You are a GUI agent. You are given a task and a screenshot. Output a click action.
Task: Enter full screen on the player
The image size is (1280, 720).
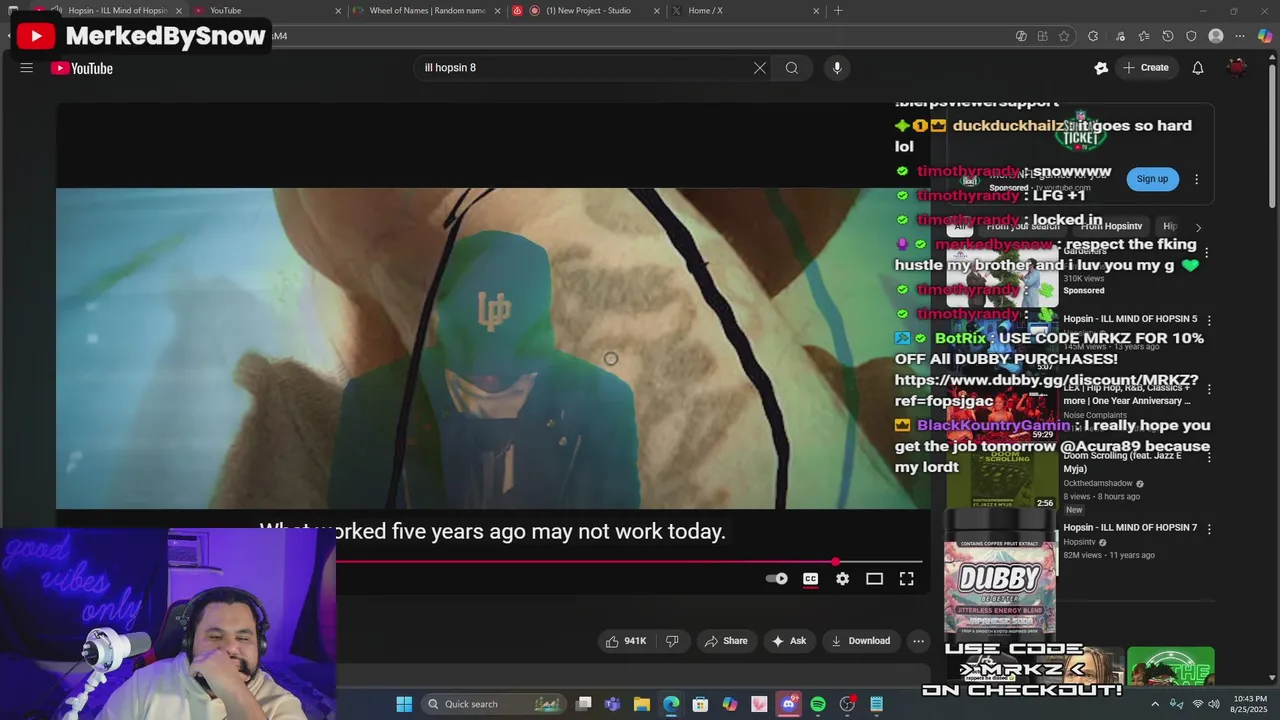click(906, 579)
